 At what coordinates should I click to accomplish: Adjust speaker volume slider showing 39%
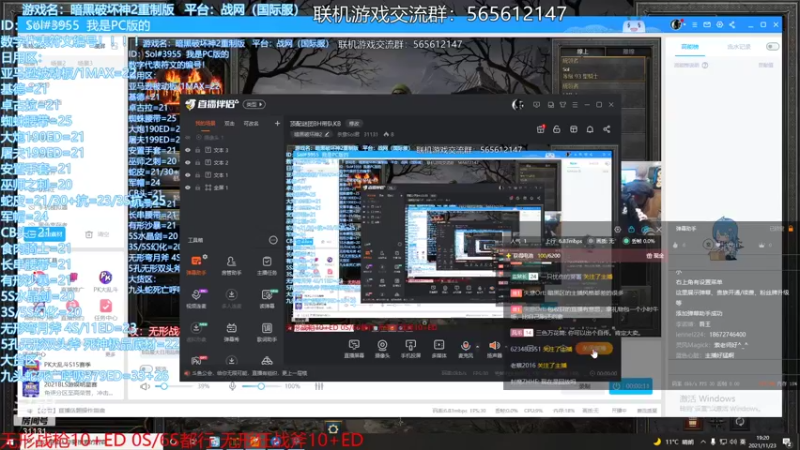(175, 386)
